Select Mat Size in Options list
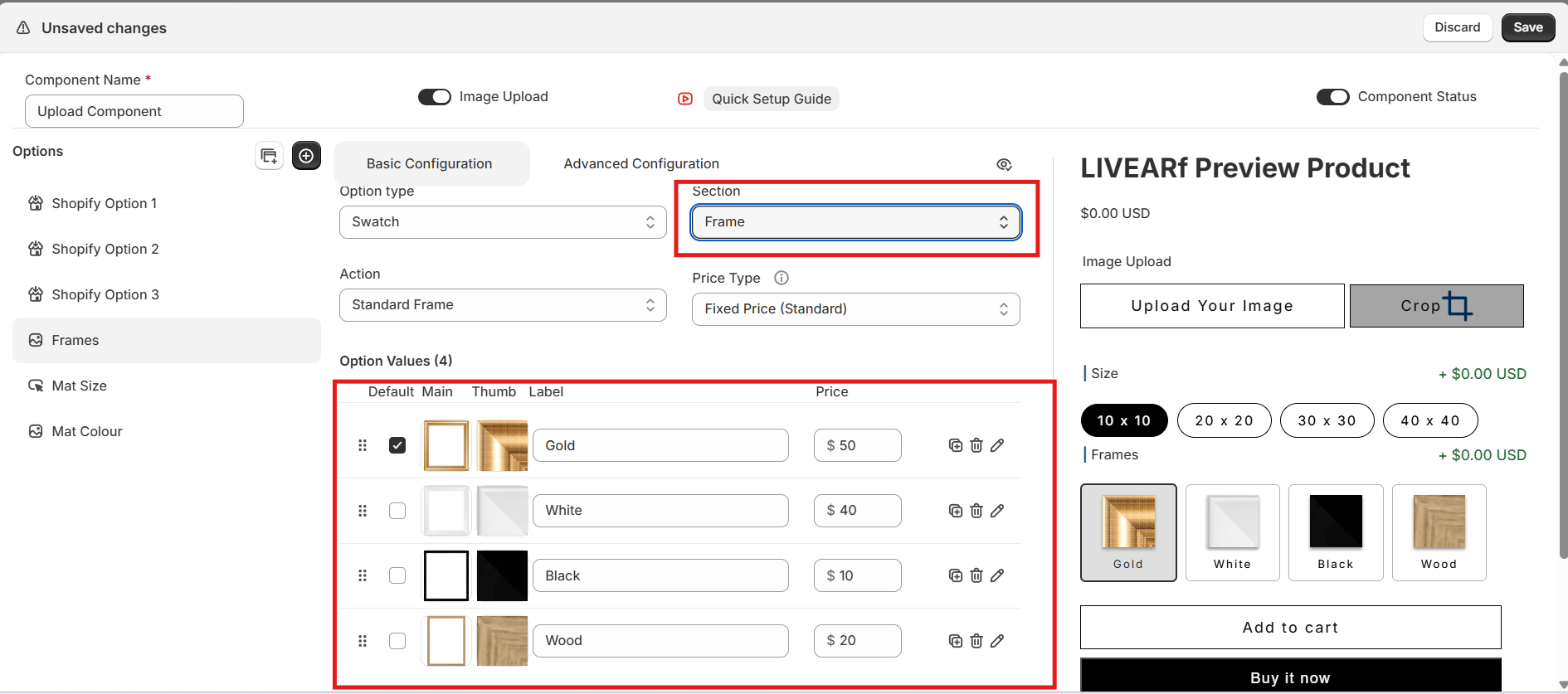This screenshot has height=694, width=1568. click(x=167, y=386)
